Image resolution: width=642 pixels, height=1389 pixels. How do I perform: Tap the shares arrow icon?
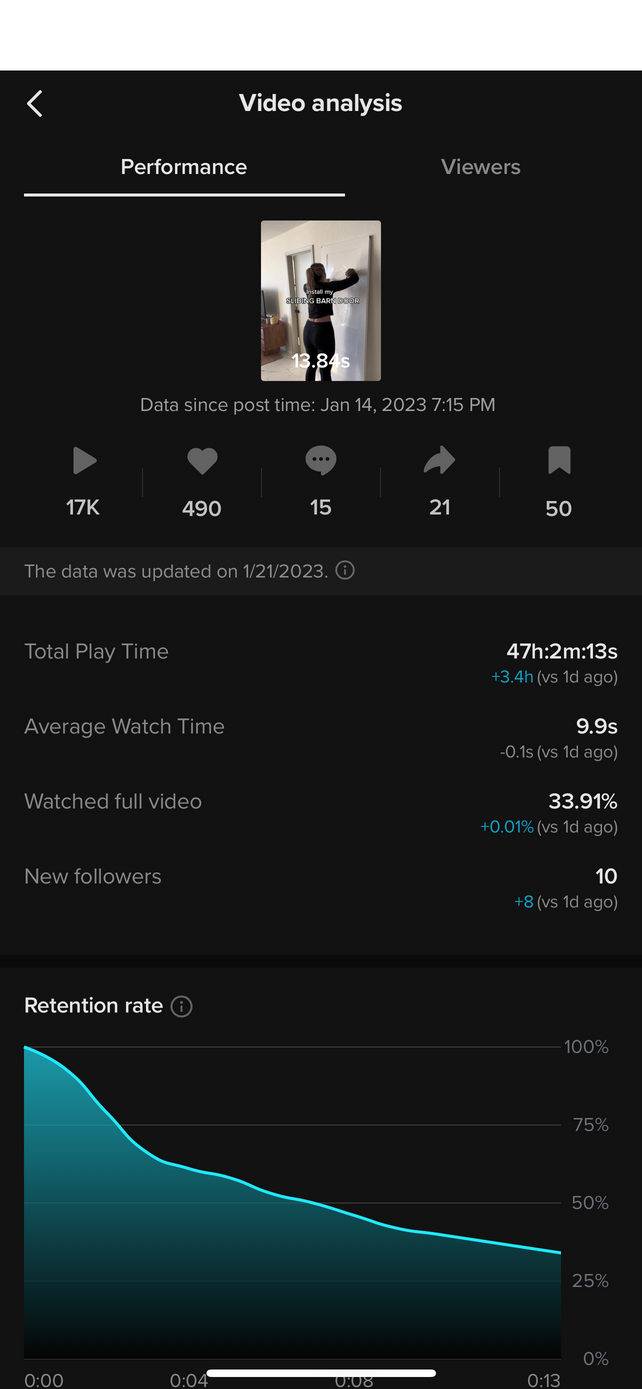click(x=439, y=460)
